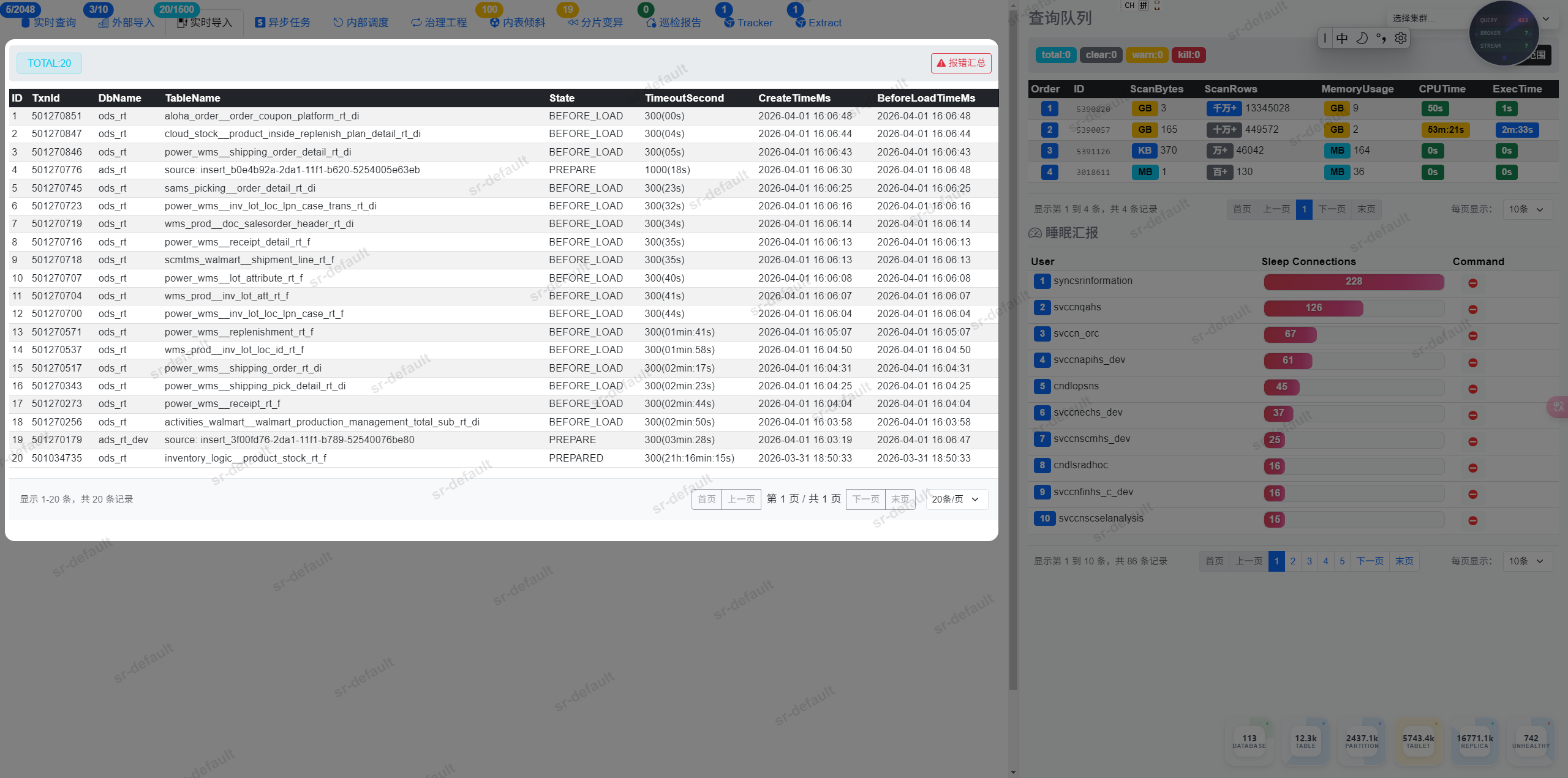Screen dimensions: 1568x778
Task: Toggle IME Chinese punctuation mode
Action: pyautogui.click(x=1381, y=39)
